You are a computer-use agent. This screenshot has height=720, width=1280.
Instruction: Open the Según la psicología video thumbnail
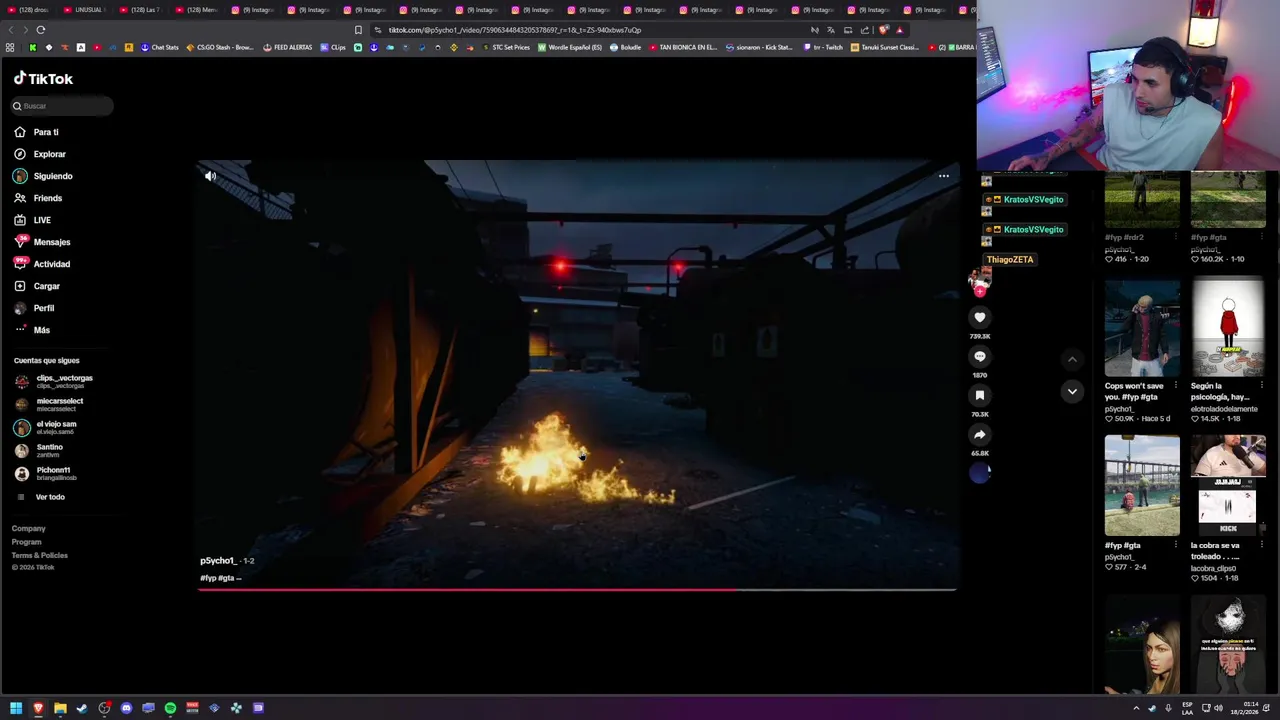point(1228,328)
